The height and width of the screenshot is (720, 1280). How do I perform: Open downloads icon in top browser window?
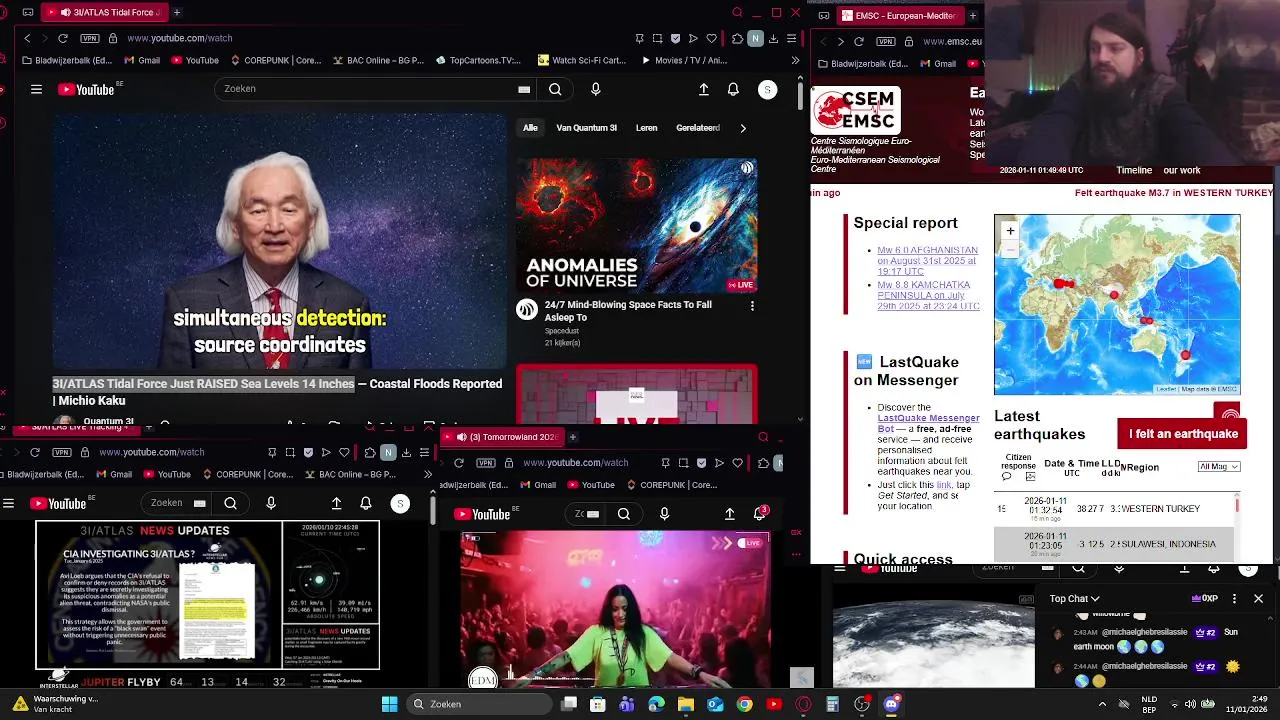tap(773, 38)
